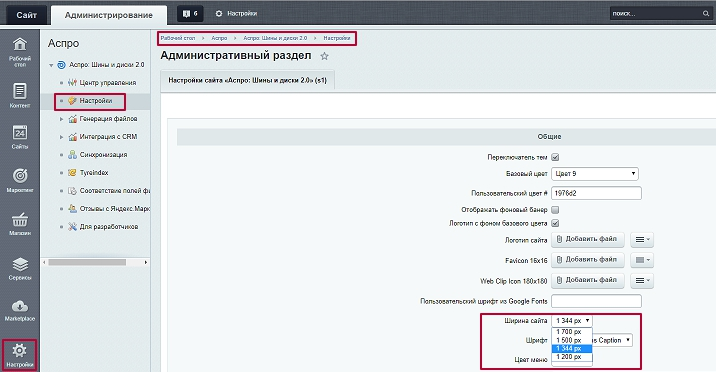This screenshot has height=372, width=716.
Task: Open the Базовый цвет dropdown
Action: click(x=595, y=173)
